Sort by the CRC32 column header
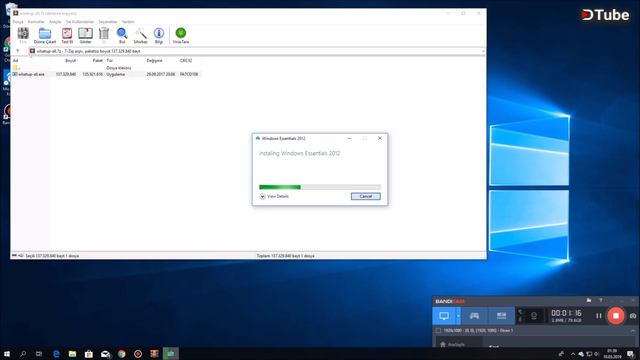This screenshot has width=640, height=360. click(x=189, y=60)
